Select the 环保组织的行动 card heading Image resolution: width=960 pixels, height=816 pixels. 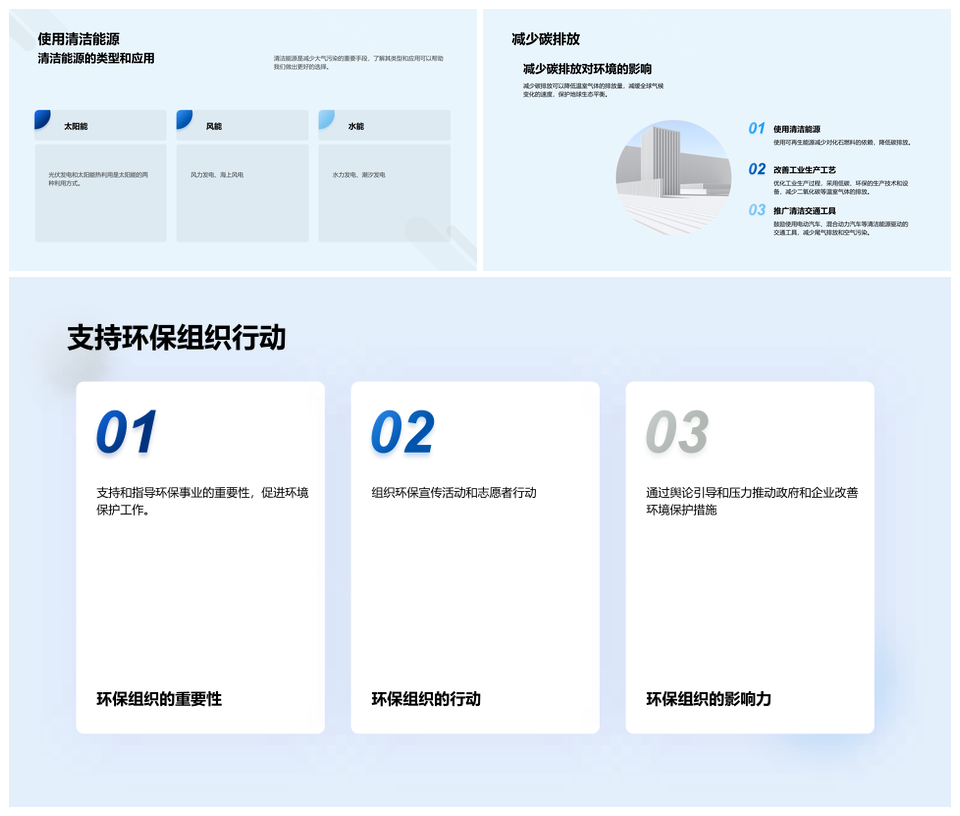point(426,699)
